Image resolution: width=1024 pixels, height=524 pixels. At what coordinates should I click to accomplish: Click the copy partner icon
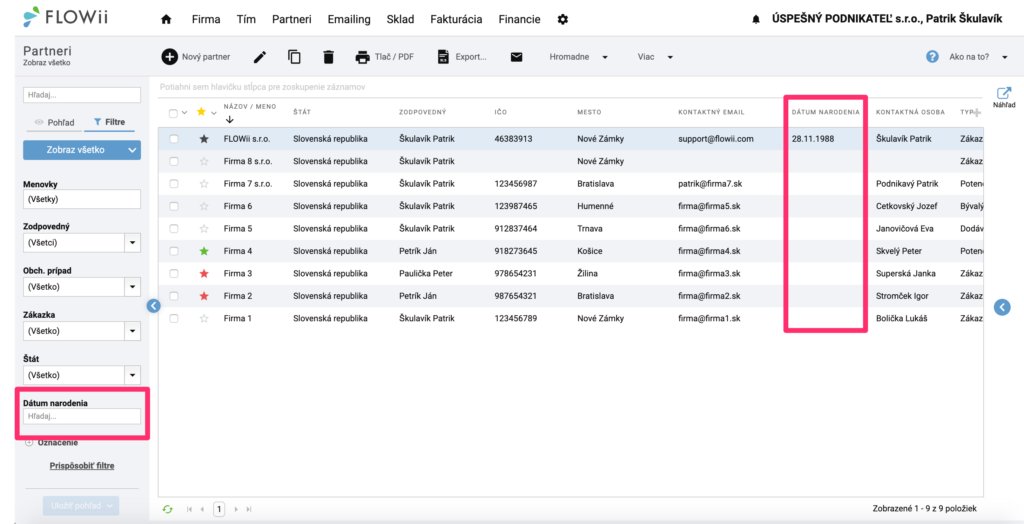[295, 57]
